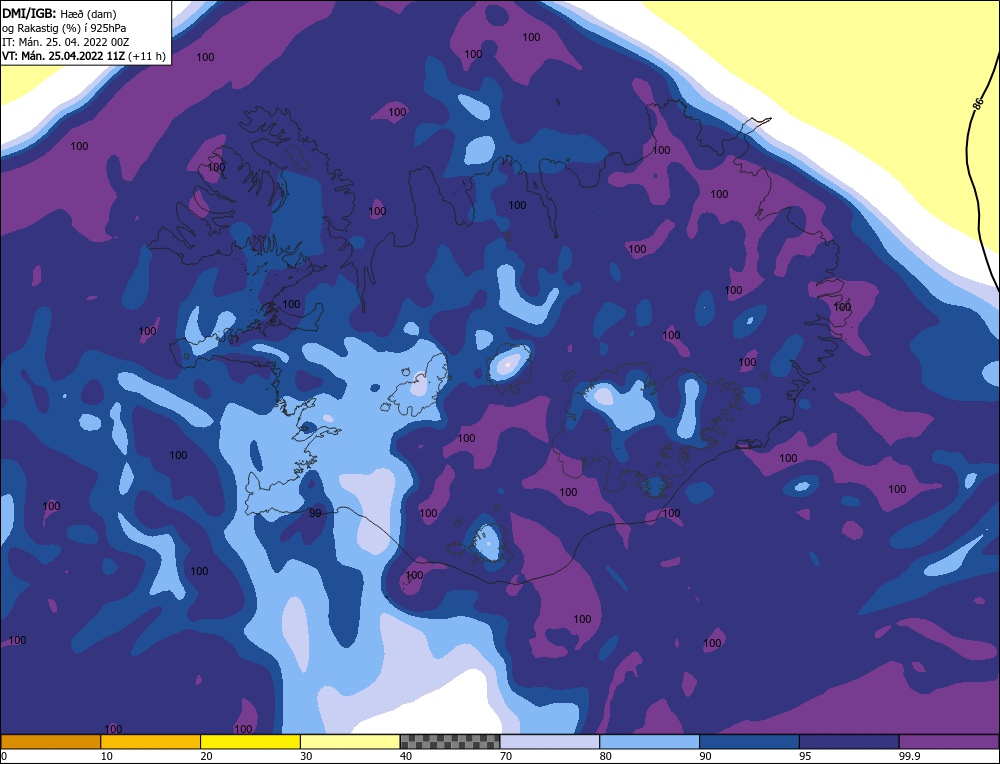Click the 'VT: Mán. 25.04.2022 11Z' valid time
The image size is (1000, 764).
[63, 56]
